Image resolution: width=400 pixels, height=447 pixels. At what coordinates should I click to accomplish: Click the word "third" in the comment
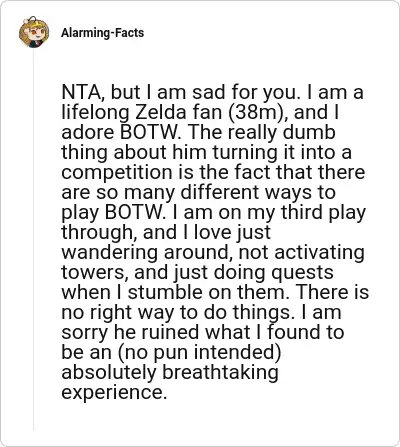coord(302,212)
